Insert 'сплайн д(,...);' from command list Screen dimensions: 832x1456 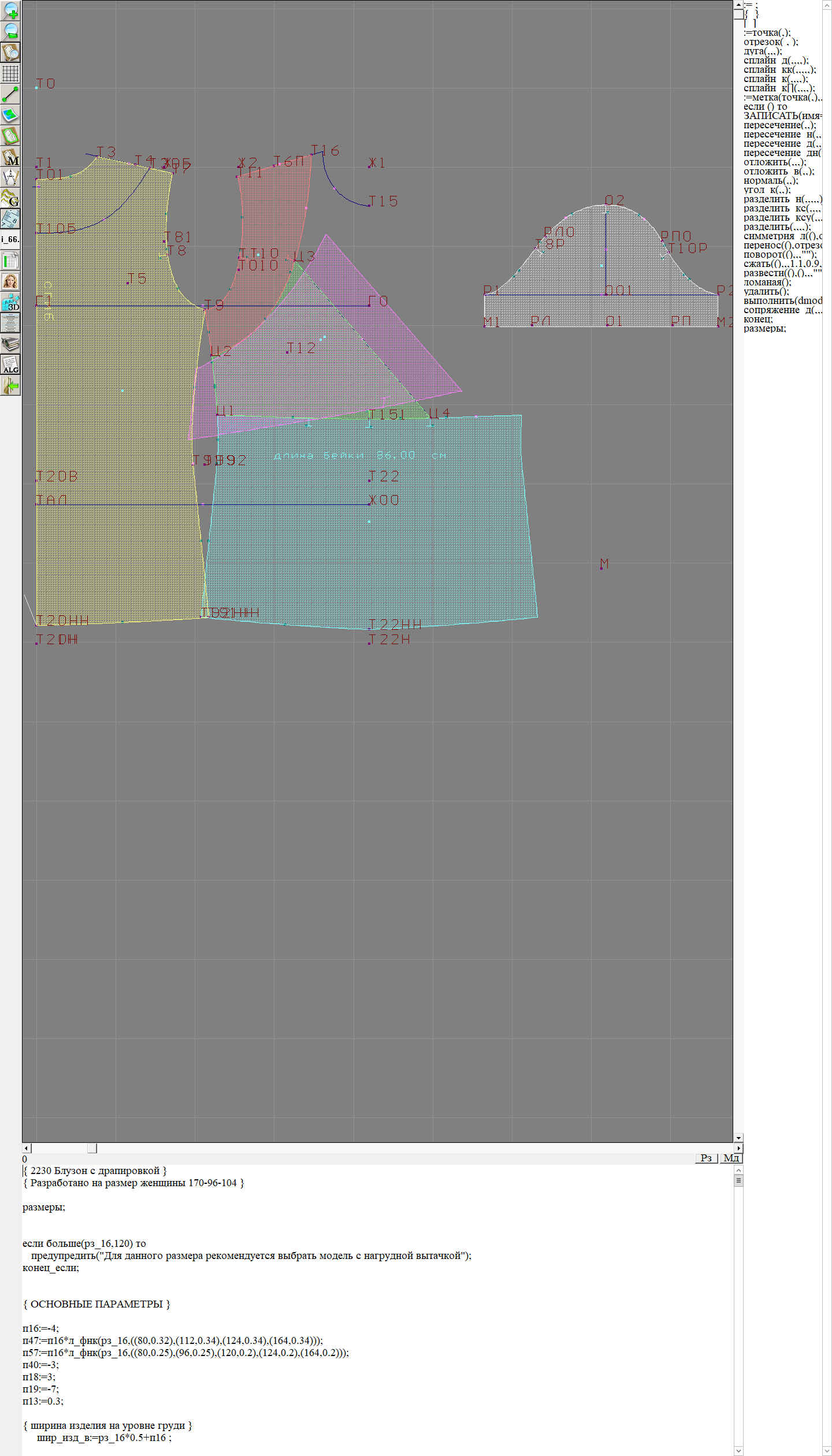click(x=776, y=61)
